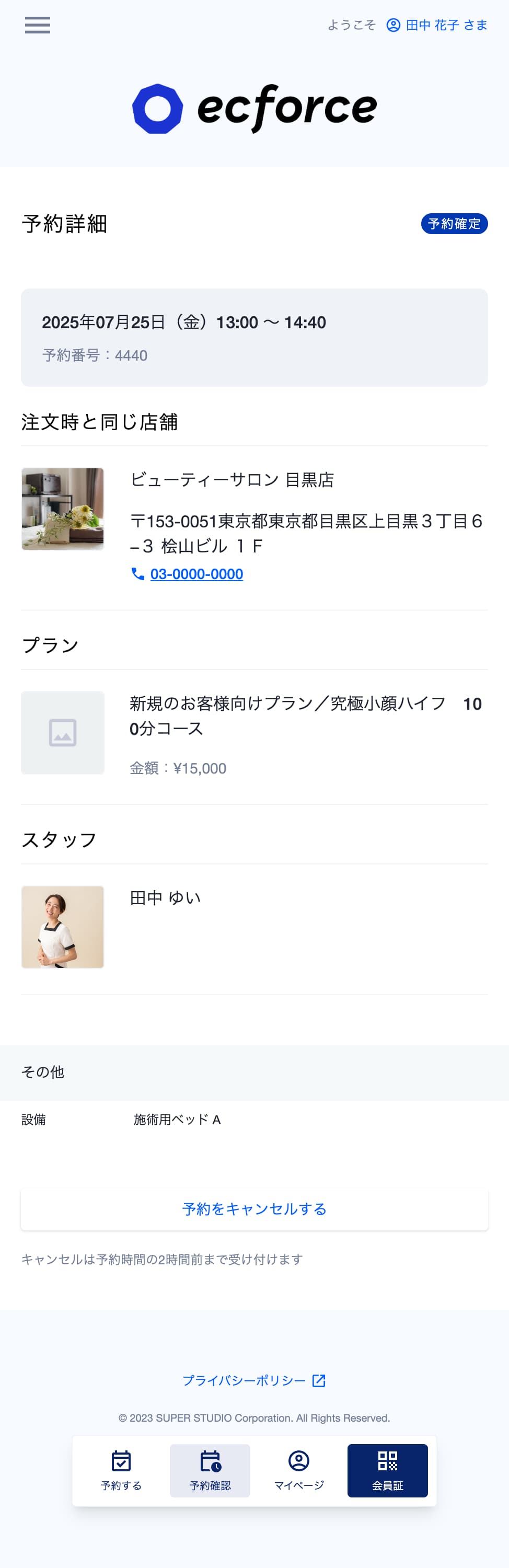
Task: Select the ecforce logo
Action: pyautogui.click(x=254, y=107)
